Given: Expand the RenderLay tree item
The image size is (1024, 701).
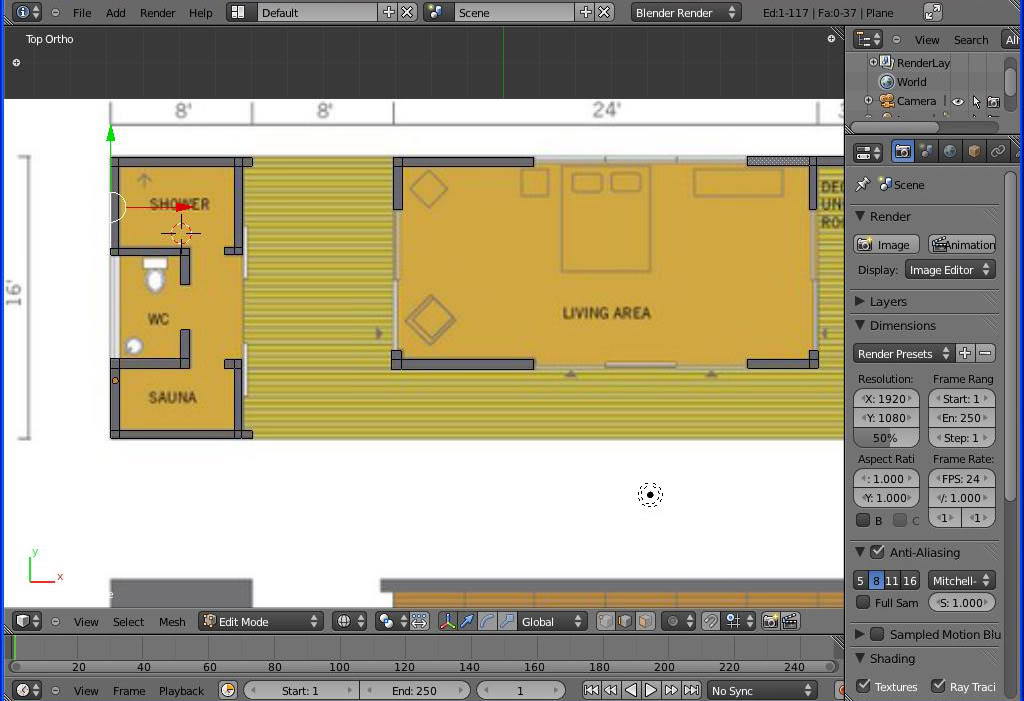Looking at the screenshot, I should [872, 63].
